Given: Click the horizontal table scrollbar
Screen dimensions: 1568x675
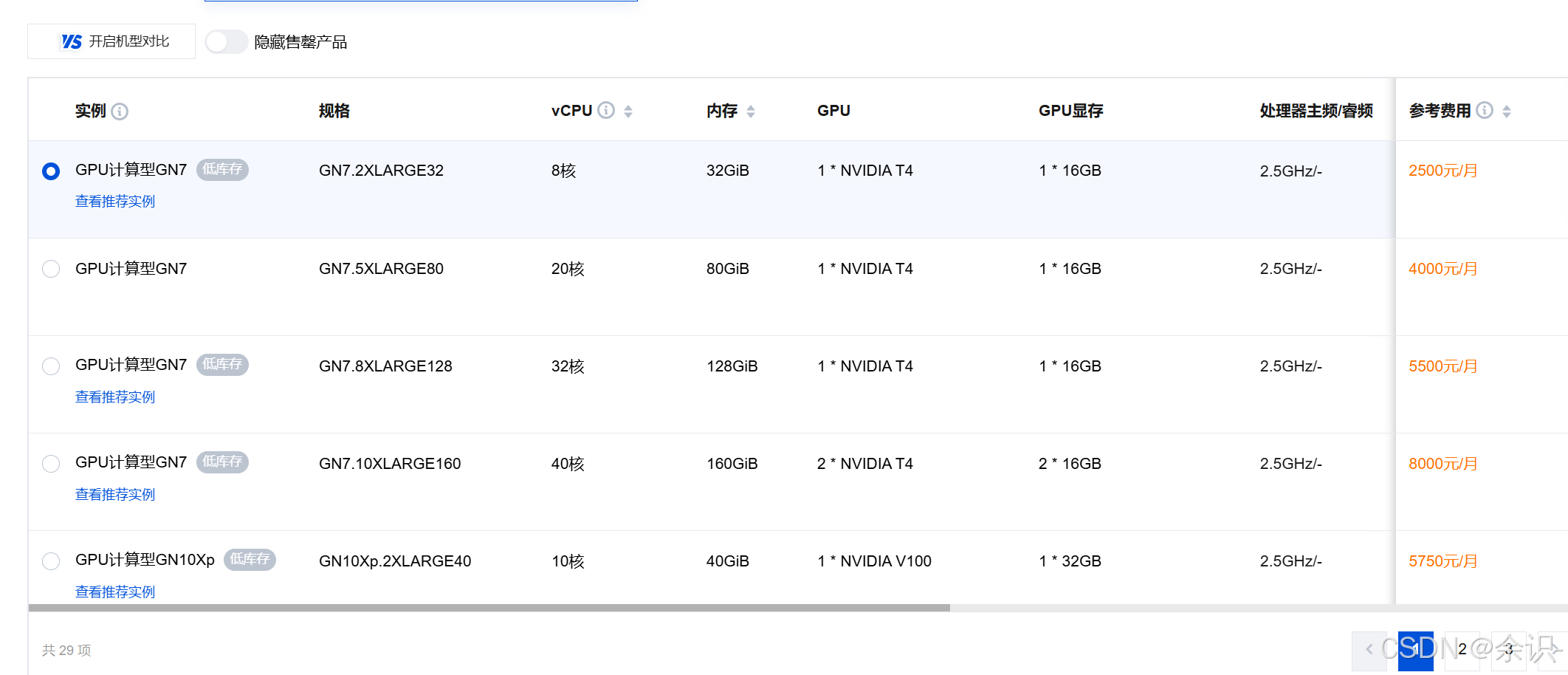Looking at the screenshot, I should tap(489, 608).
